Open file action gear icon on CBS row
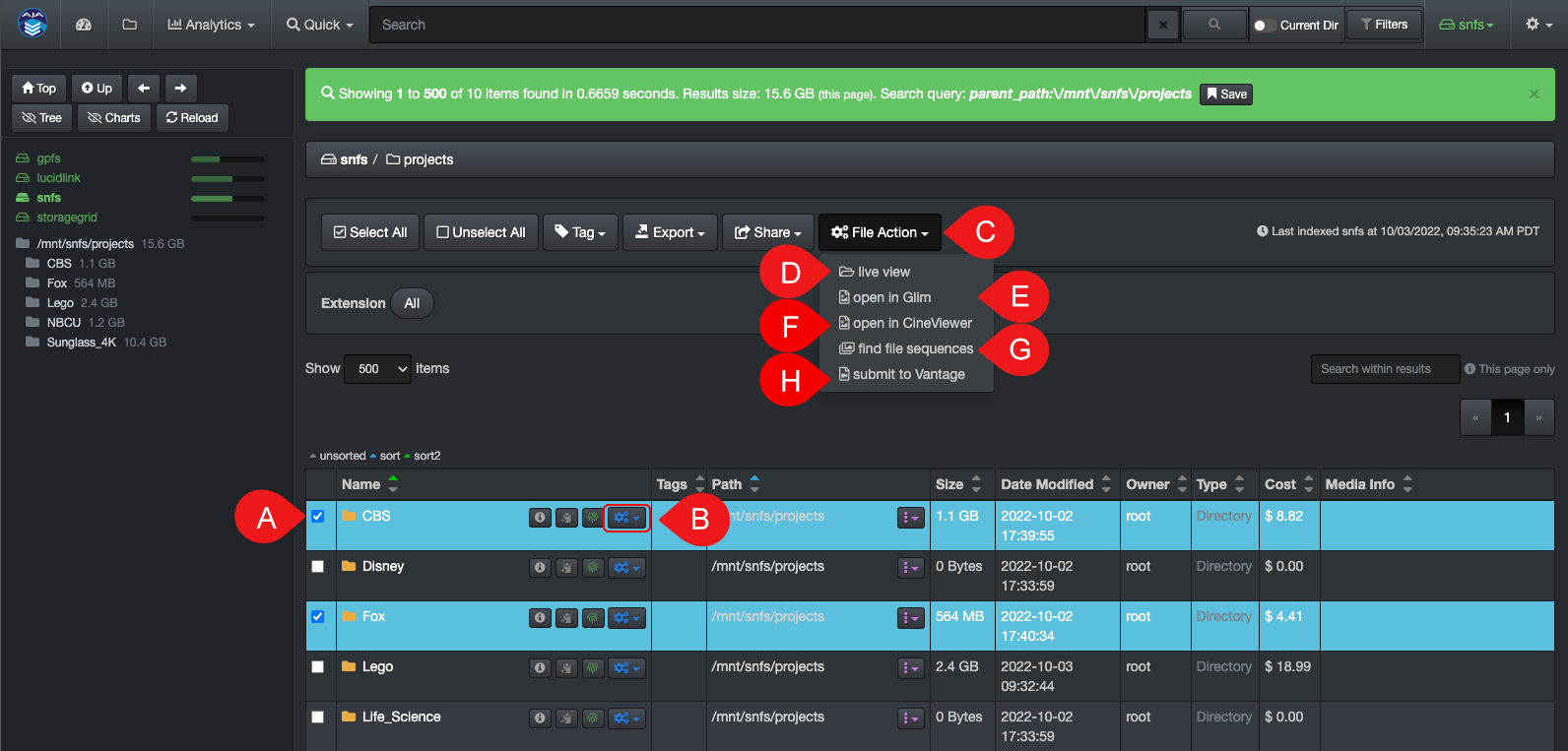The width and height of the screenshot is (1568, 751). (x=626, y=518)
